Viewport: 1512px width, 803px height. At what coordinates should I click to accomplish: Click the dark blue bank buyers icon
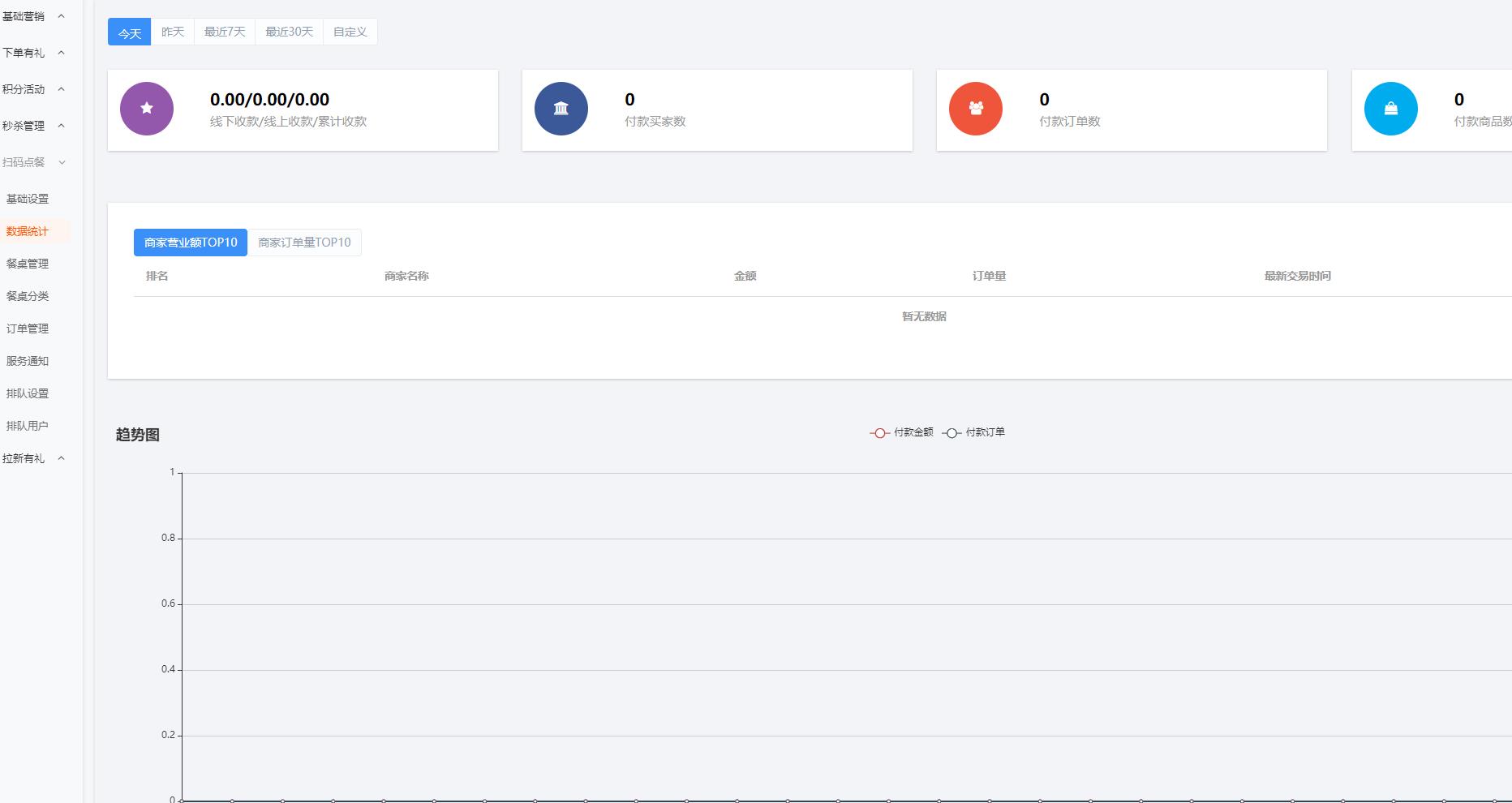point(561,109)
